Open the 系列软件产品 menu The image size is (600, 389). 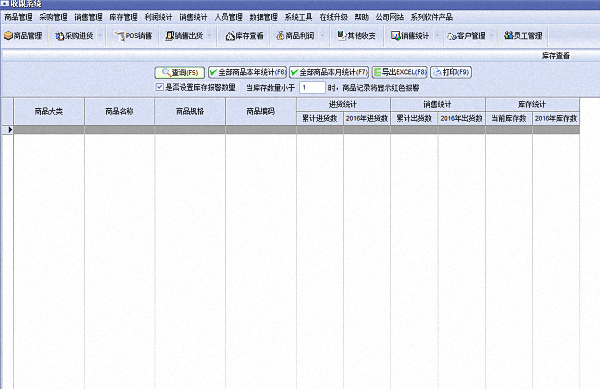tap(432, 17)
